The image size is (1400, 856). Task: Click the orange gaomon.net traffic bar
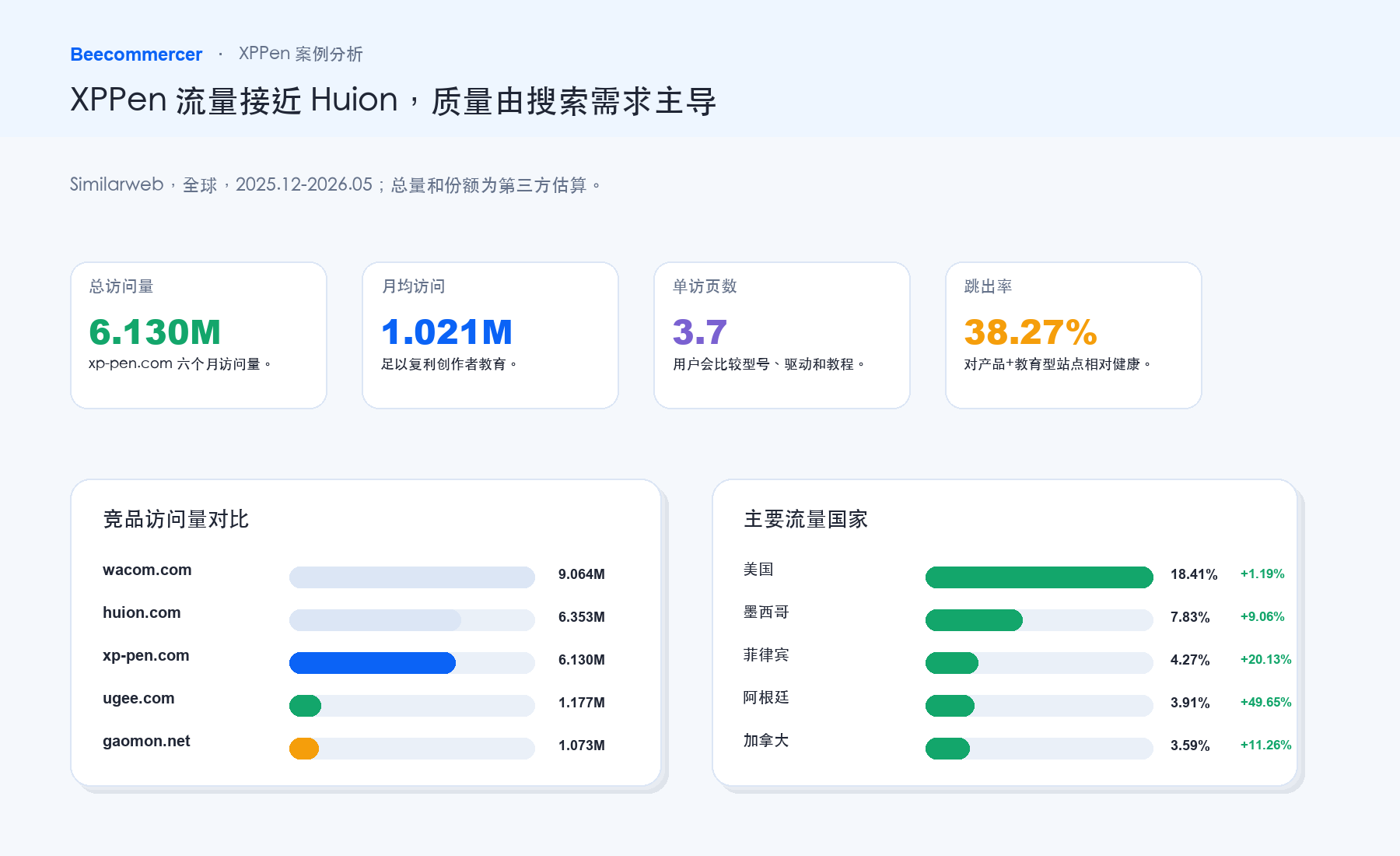(x=304, y=749)
